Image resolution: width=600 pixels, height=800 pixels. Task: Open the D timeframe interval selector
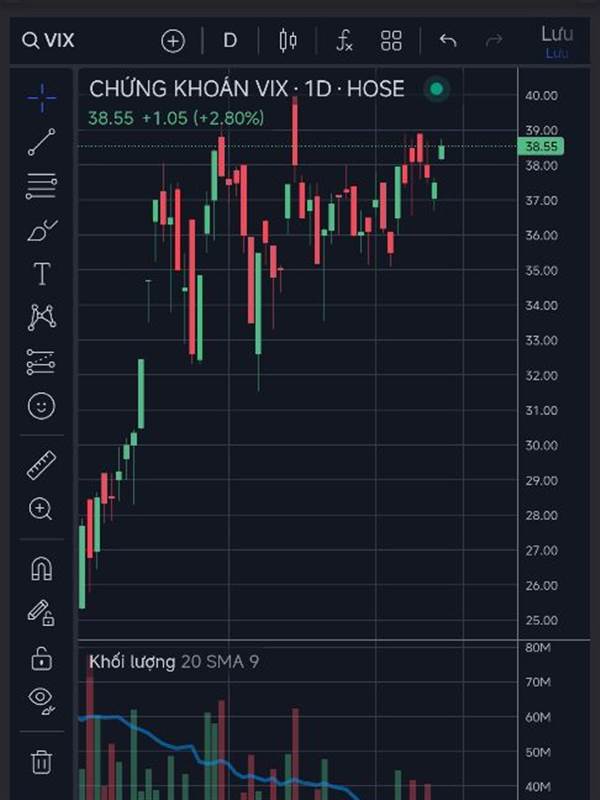(230, 40)
